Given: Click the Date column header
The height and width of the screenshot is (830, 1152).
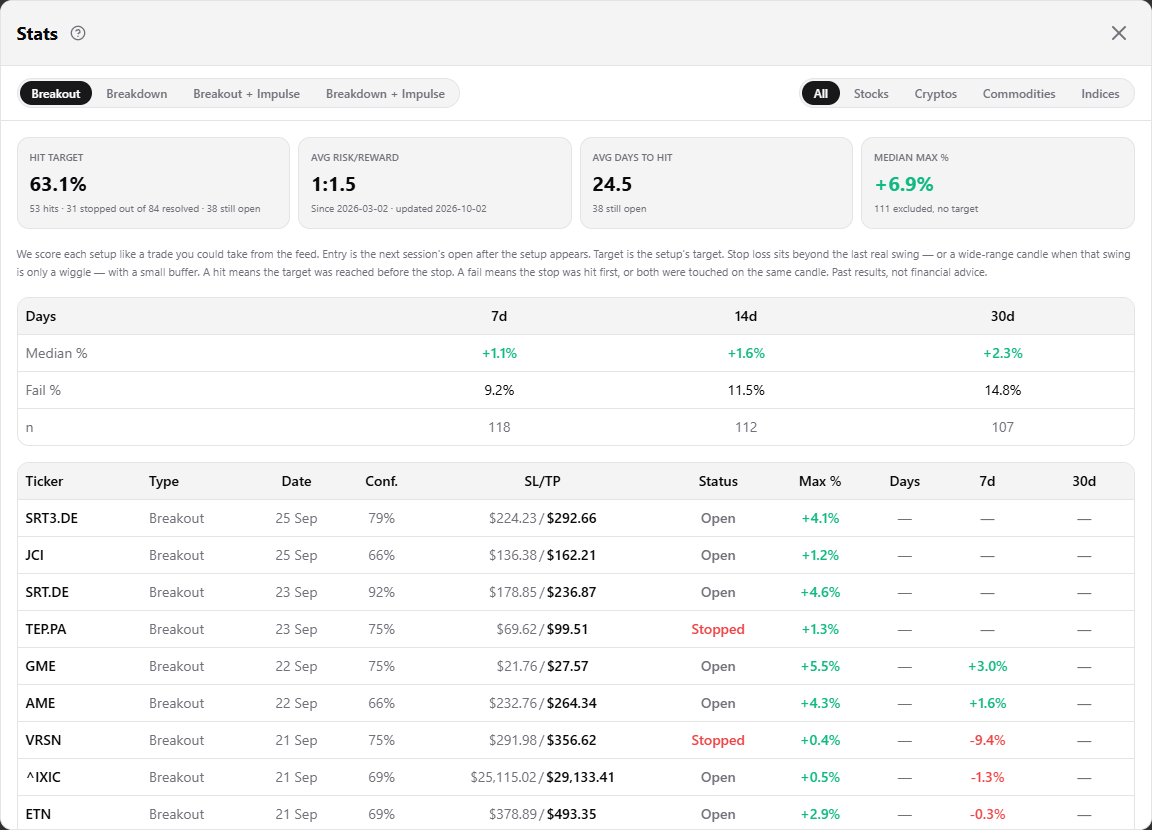Looking at the screenshot, I should tap(296, 481).
